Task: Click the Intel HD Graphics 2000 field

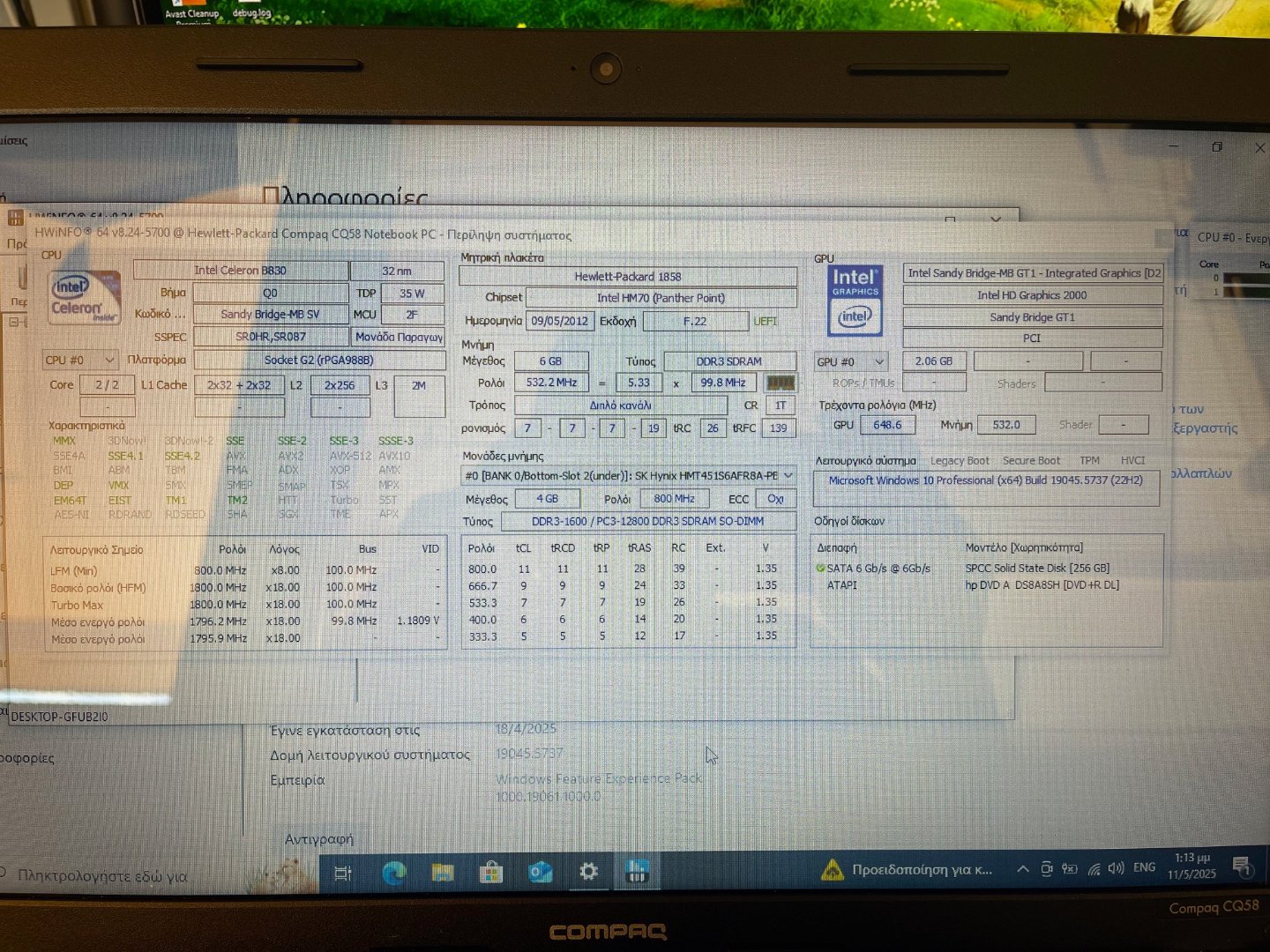Action: tap(1032, 295)
